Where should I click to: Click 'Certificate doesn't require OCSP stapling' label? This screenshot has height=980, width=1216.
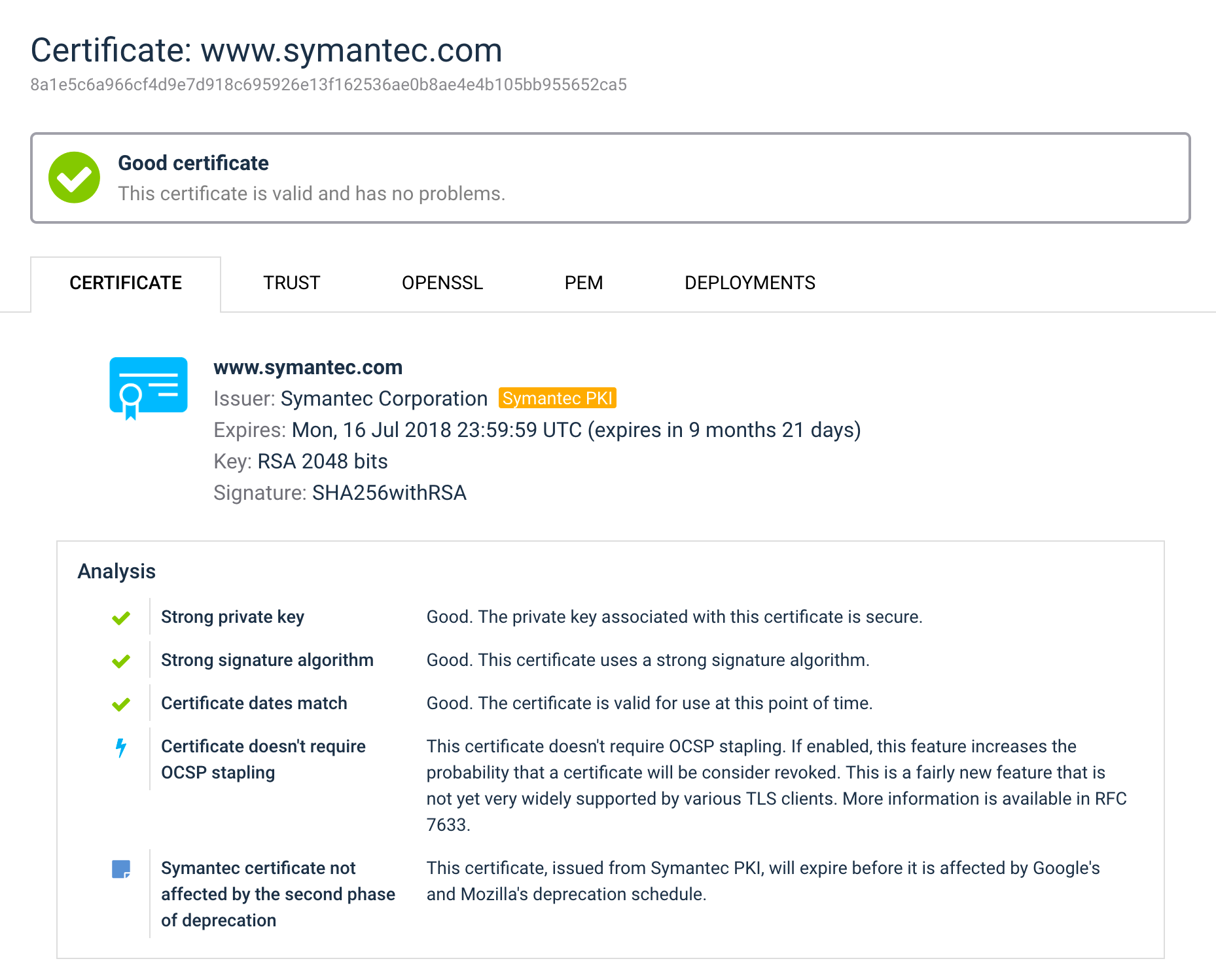coord(263,760)
